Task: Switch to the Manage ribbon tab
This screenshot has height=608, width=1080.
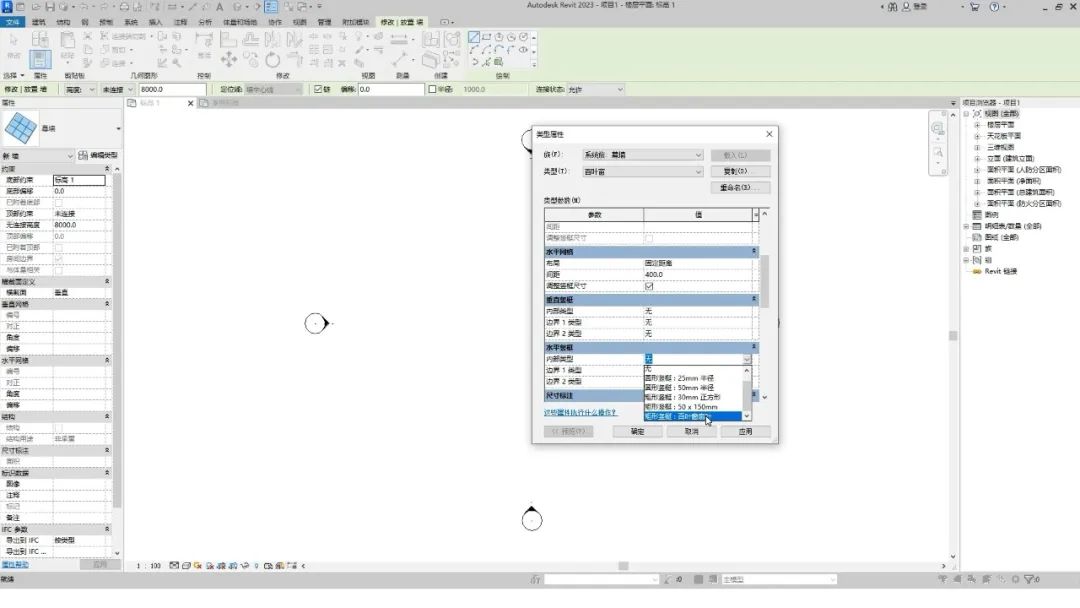Action: coord(324,22)
